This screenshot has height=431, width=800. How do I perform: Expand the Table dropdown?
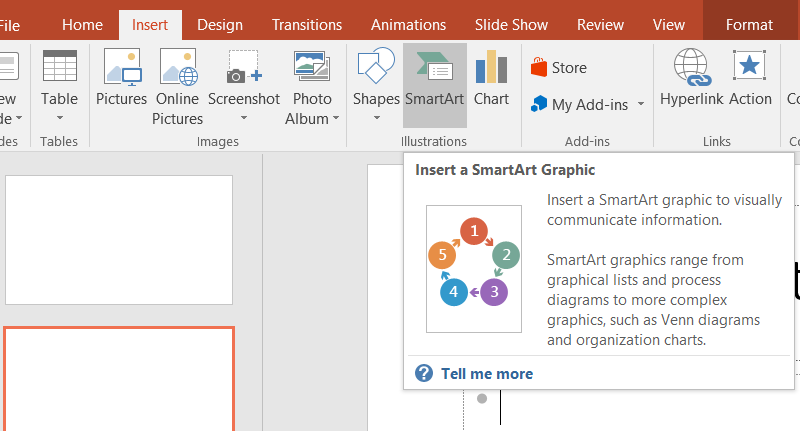[x=59, y=118]
